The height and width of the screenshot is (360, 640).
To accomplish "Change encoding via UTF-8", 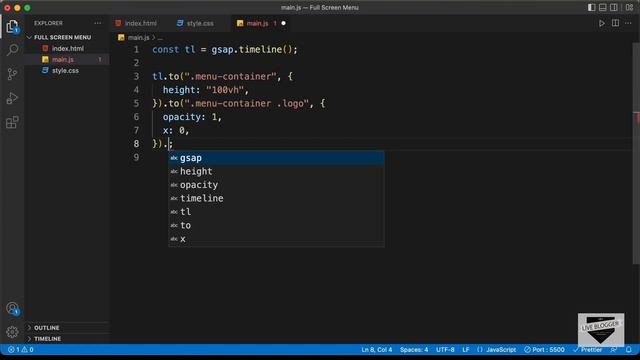I will click(x=445, y=350).
